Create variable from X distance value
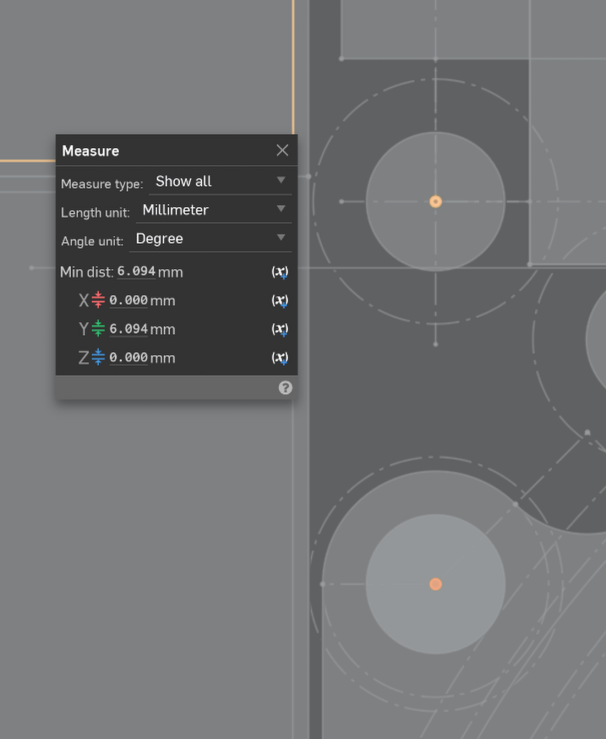 coord(280,300)
